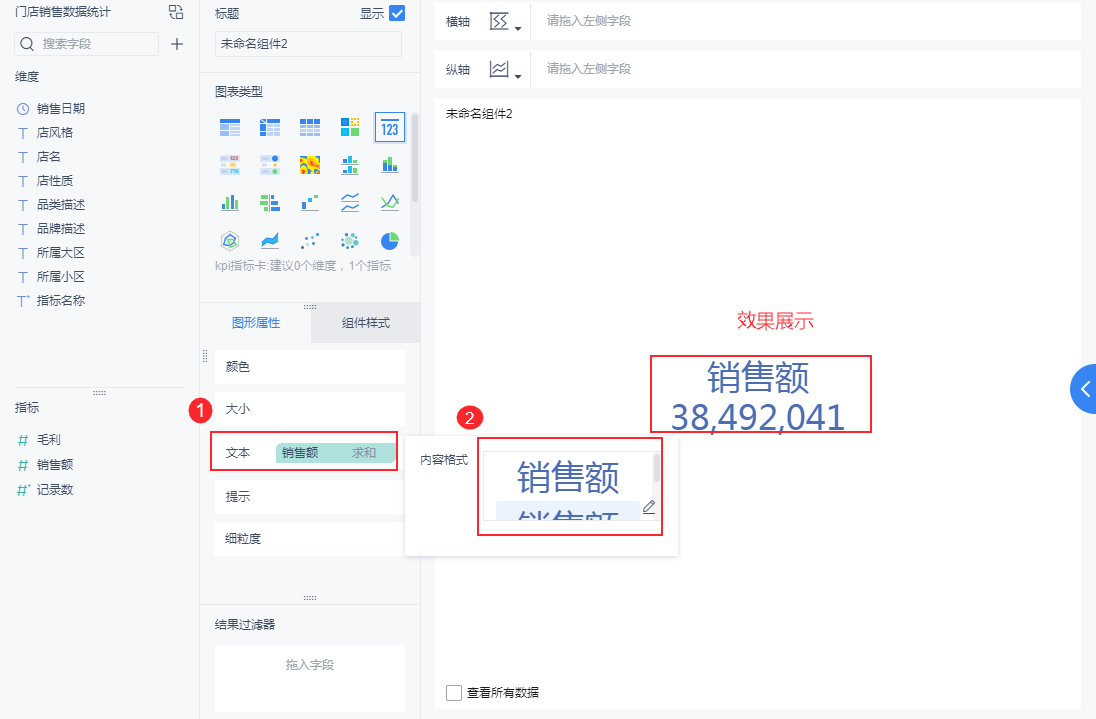Screen dimensions: 1096x719
Task: Select the dot indicator table chart type
Action: click(270, 165)
